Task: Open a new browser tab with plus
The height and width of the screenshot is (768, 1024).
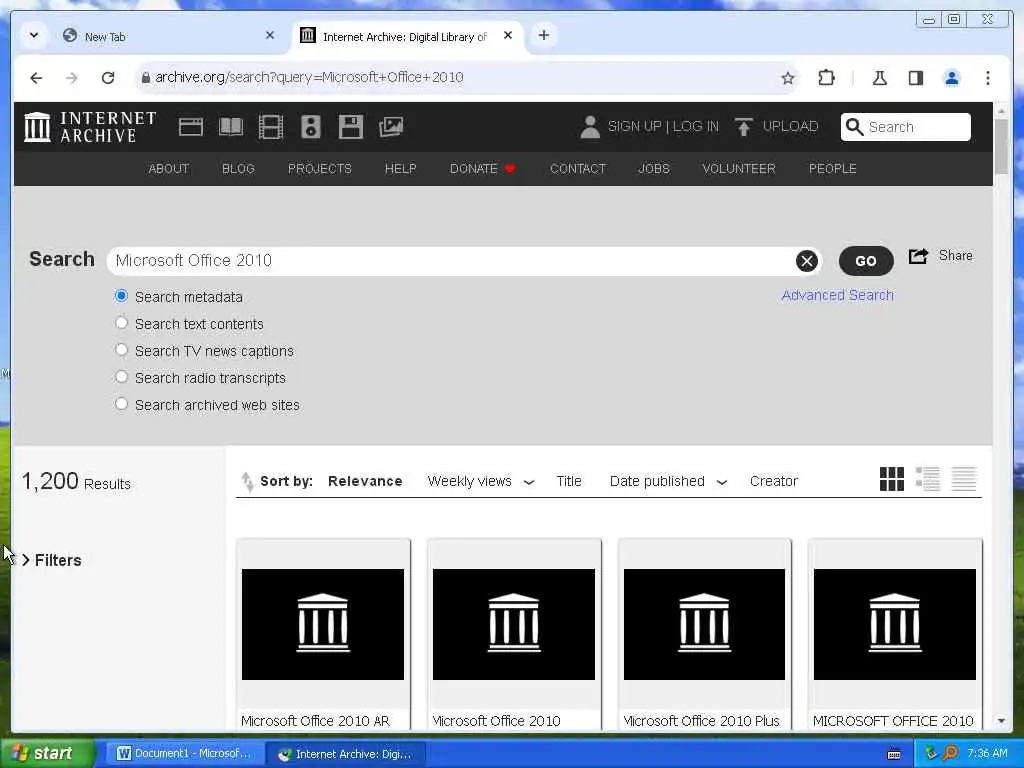Action: pyautogui.click(x=543, y=35)
